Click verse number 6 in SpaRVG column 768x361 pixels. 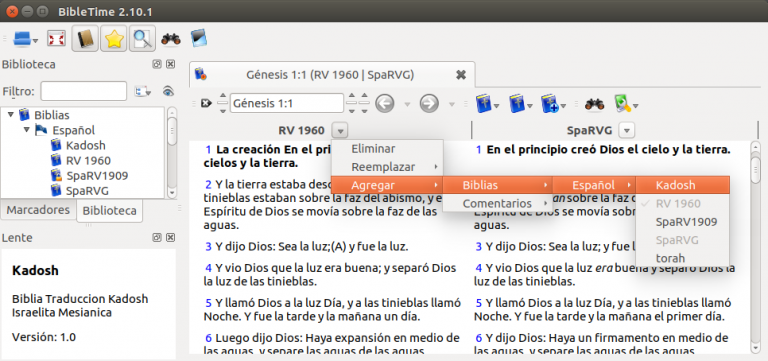point(479,338)
